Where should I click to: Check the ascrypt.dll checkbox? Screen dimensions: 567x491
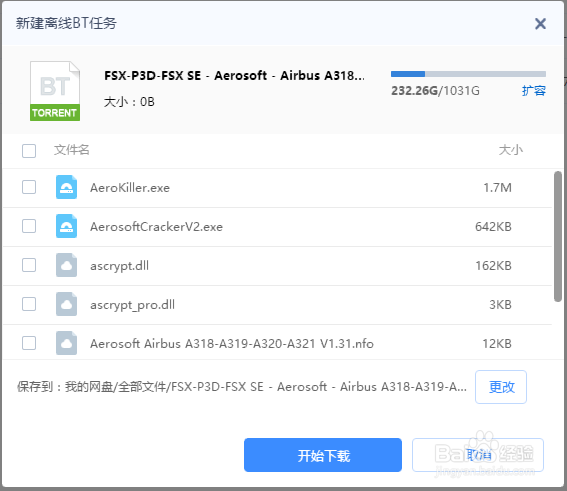pyautogui.click(x=29, y=265)
